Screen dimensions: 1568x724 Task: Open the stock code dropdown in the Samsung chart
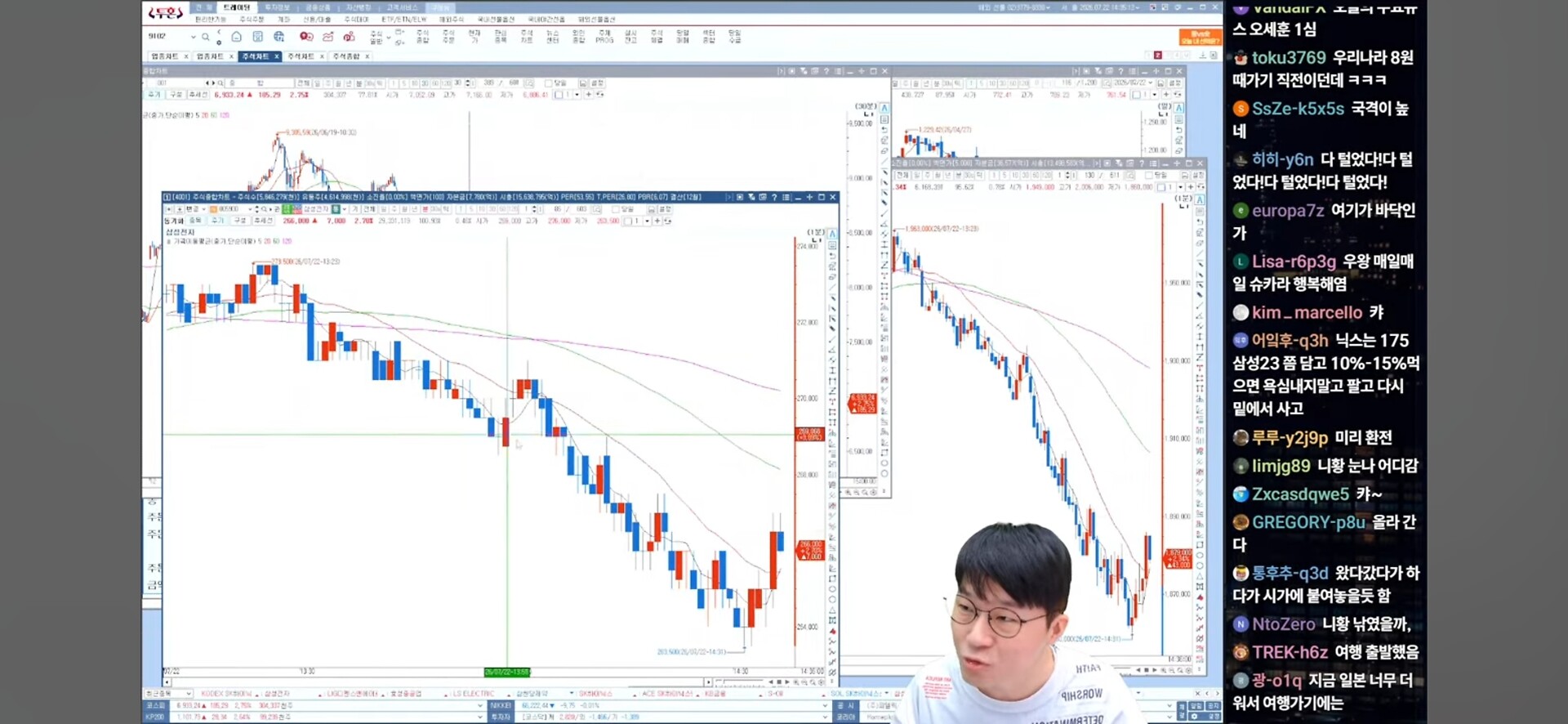[x=250, y=209]
